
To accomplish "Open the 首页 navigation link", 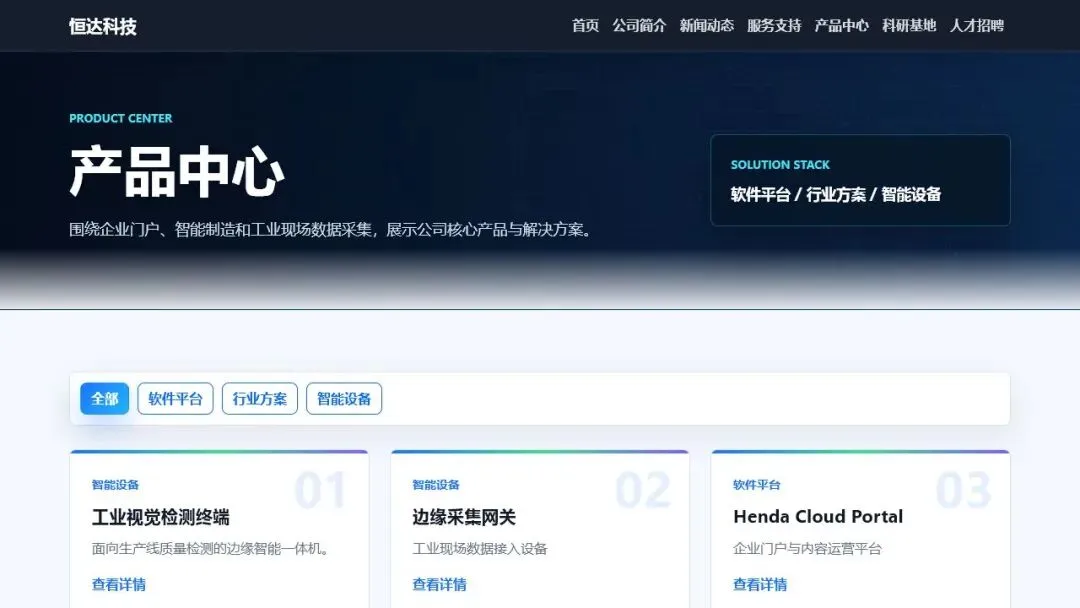I will point(585,25).
